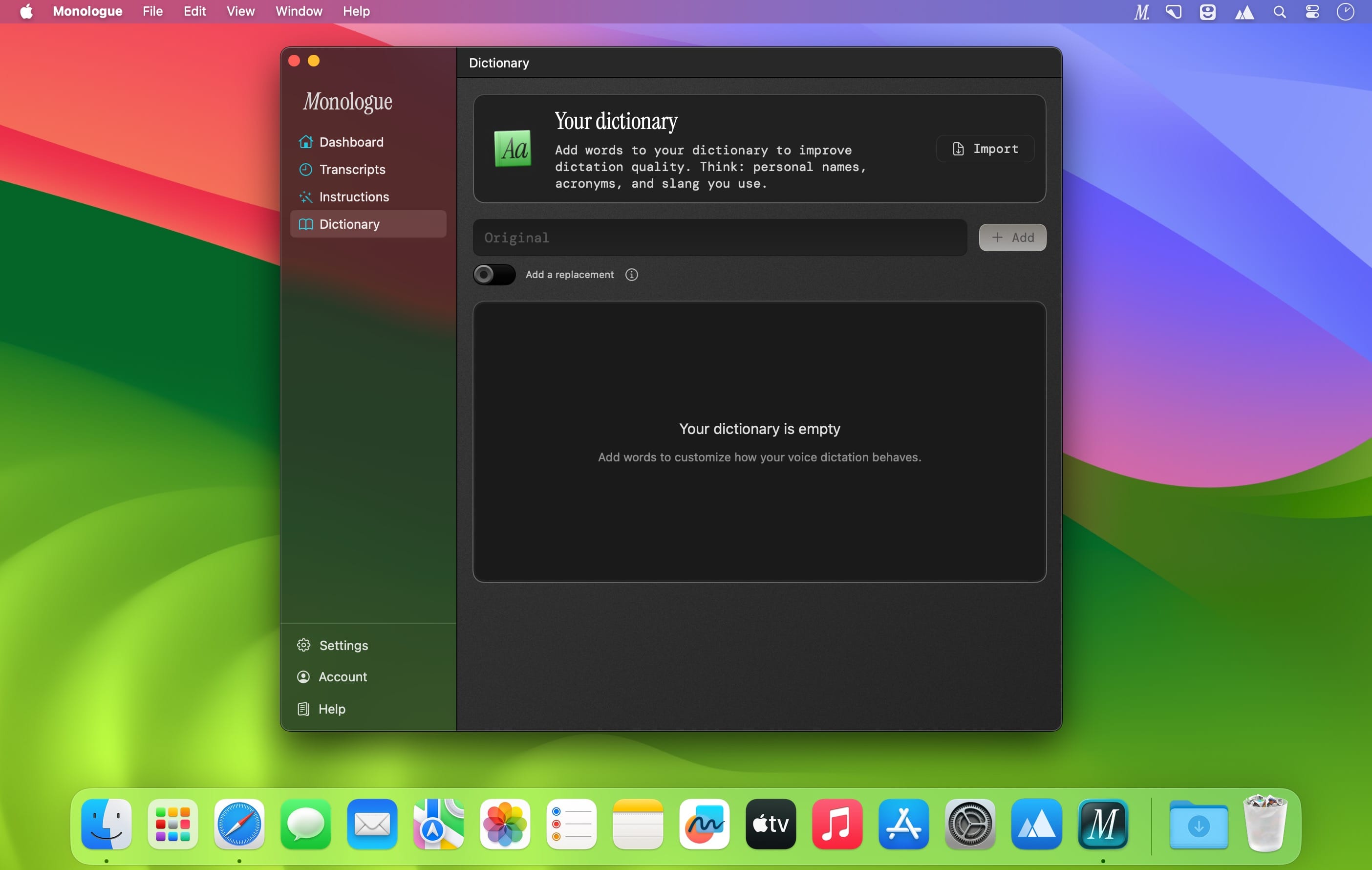Open the Dashboard sidebar item
1372x870 pixels.
[350, 142]
